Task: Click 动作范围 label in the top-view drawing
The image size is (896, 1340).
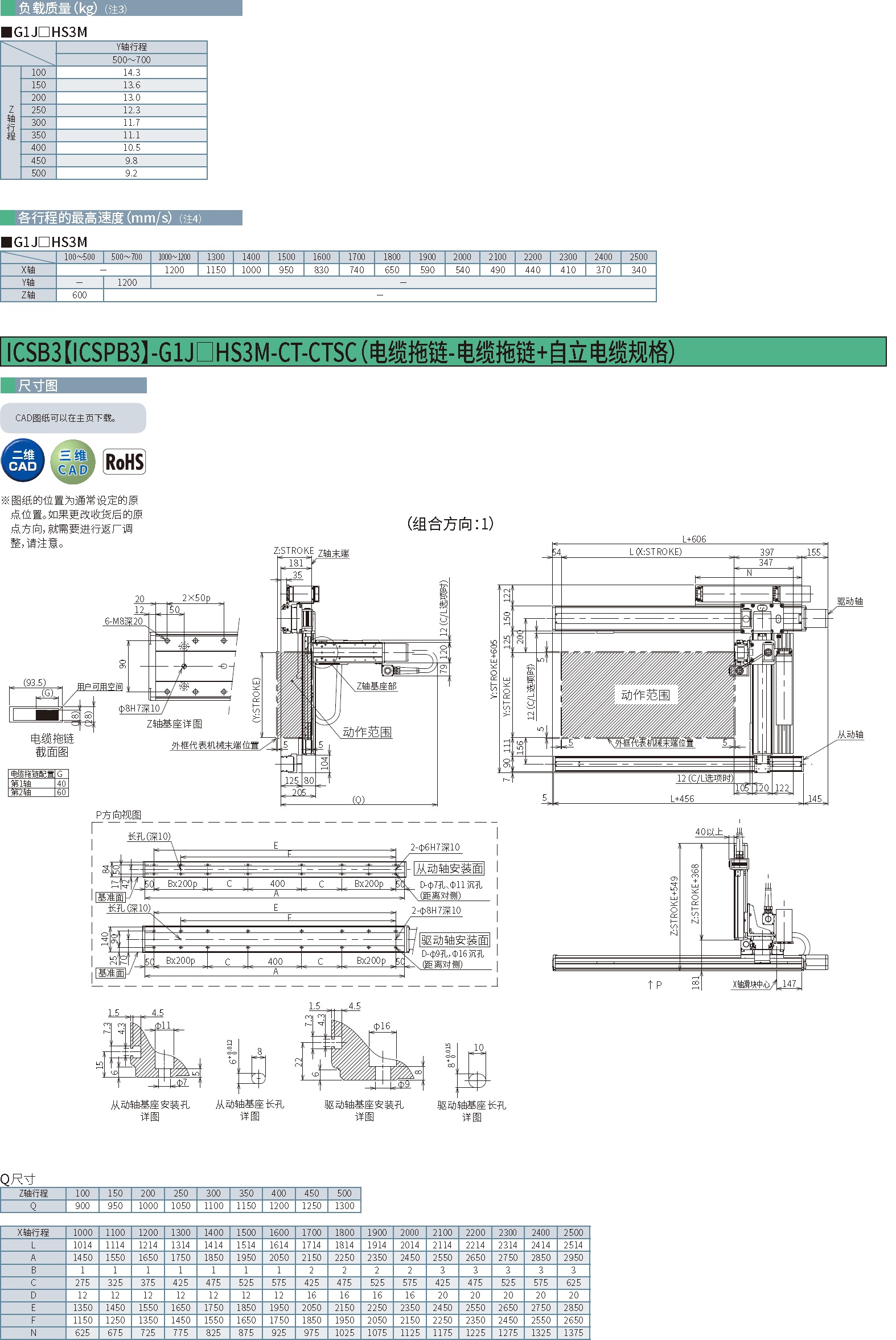Action: (x=645, y=695)
